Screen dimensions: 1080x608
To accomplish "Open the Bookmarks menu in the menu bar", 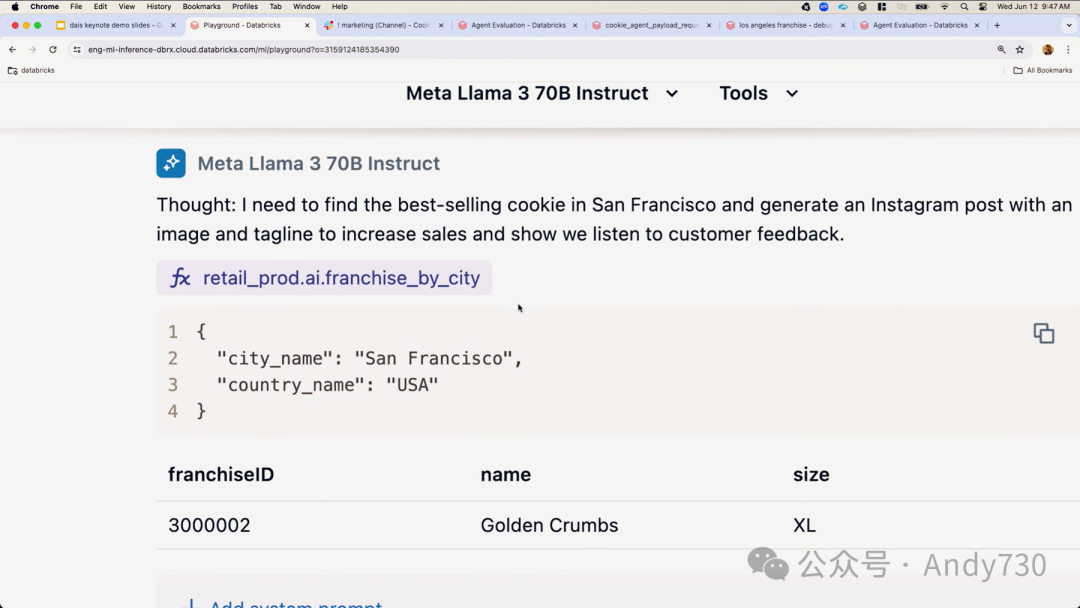I will coord(201,7).
